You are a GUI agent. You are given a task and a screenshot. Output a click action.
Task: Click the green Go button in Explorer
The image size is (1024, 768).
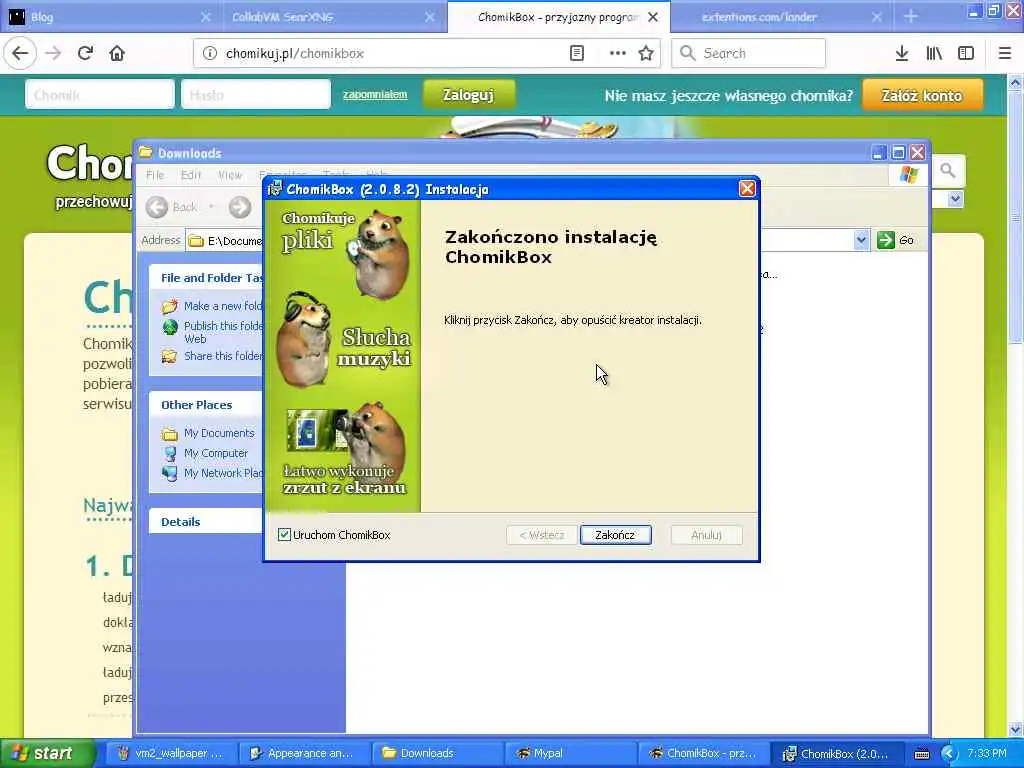tap(895, 240)
